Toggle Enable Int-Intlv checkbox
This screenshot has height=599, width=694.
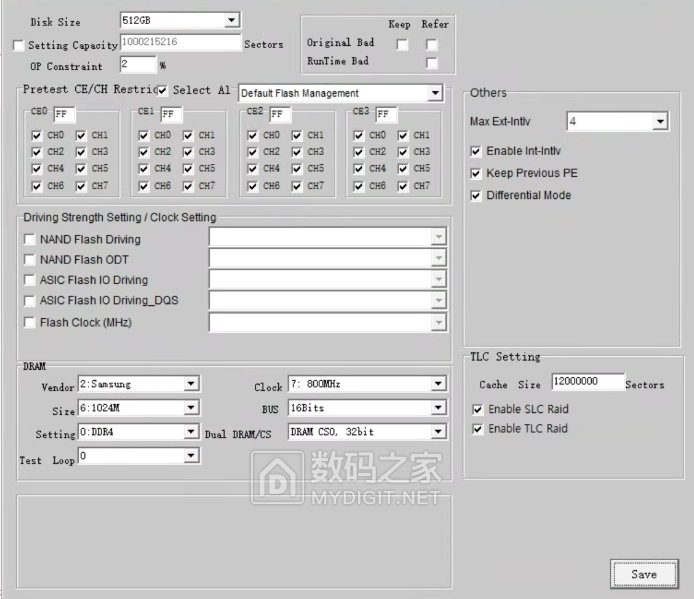pos(476,151)
